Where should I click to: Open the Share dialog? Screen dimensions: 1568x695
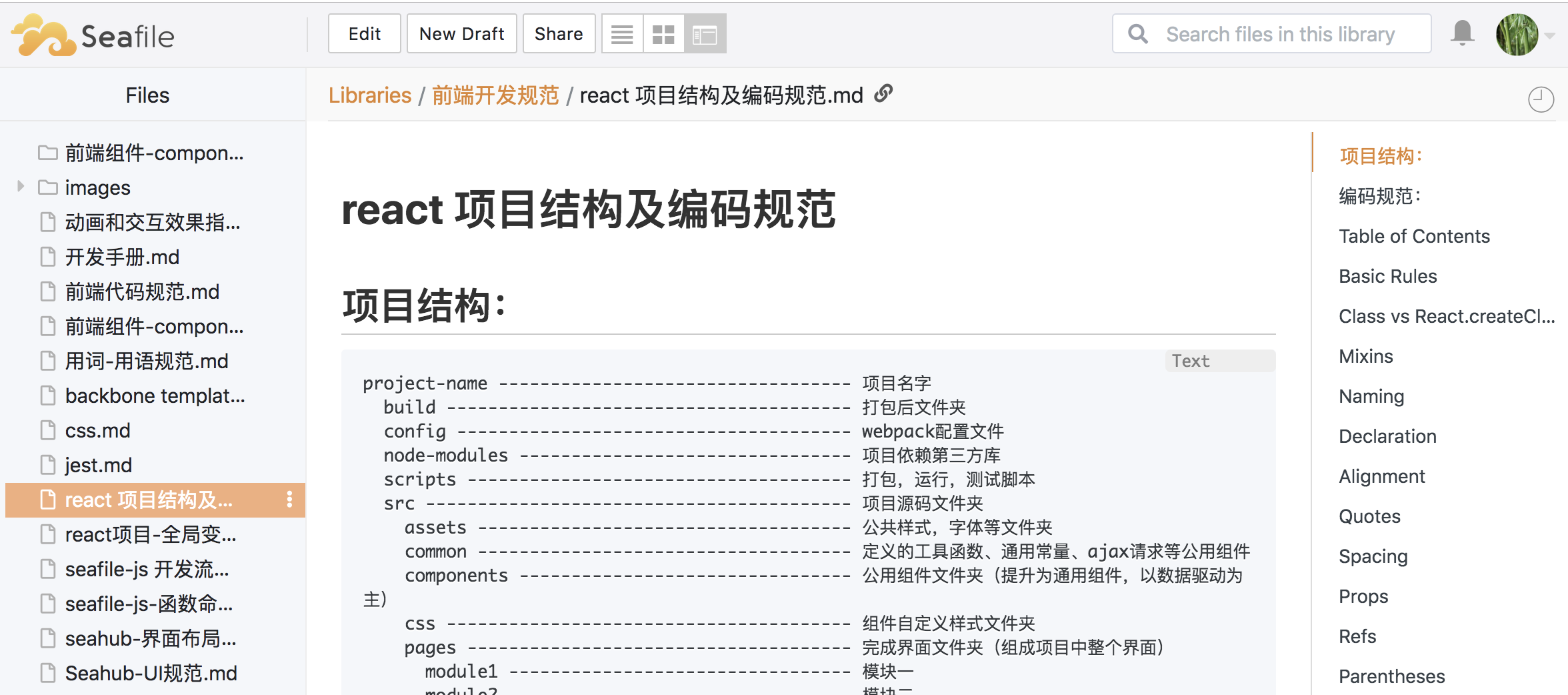[558, 34]
